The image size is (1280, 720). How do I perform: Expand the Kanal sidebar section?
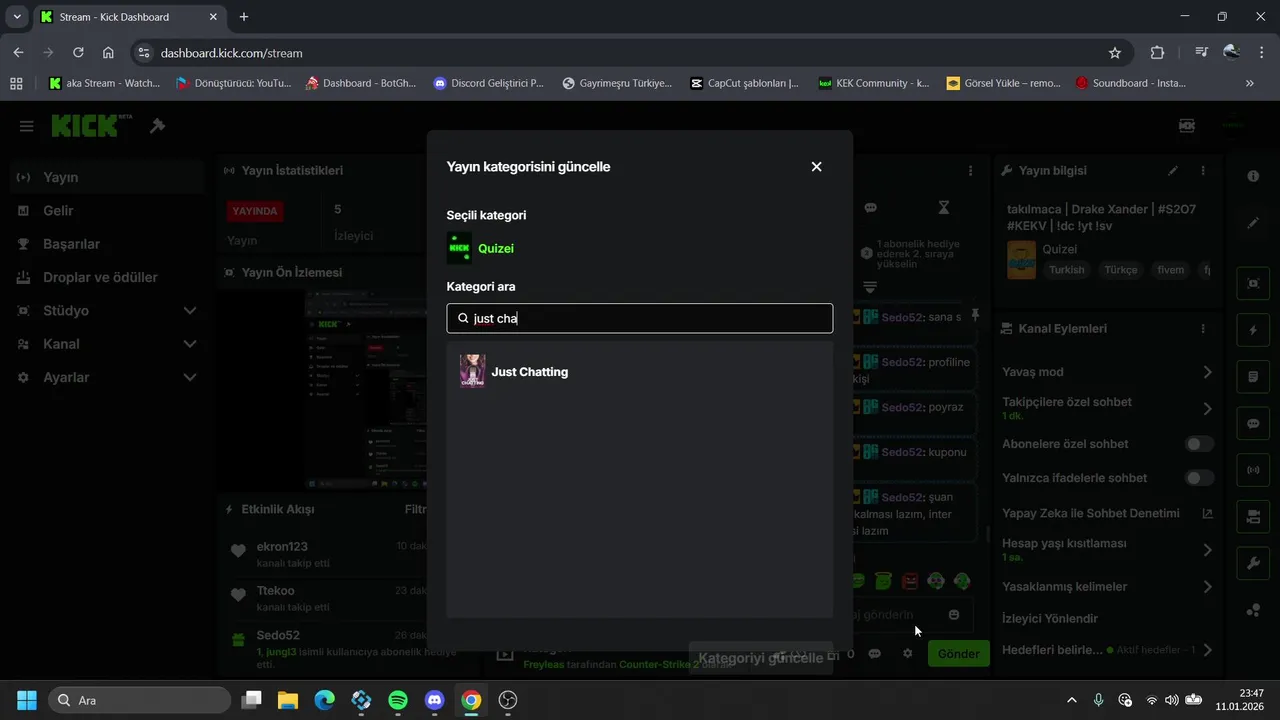pos(107,344)
